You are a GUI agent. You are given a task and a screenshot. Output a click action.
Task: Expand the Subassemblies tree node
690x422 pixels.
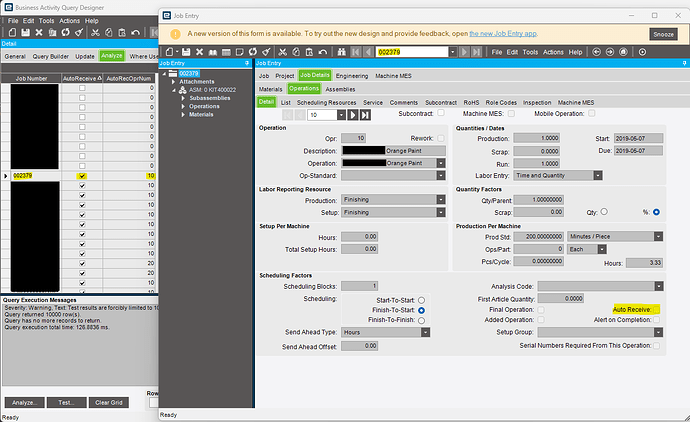tap(183, 98)
